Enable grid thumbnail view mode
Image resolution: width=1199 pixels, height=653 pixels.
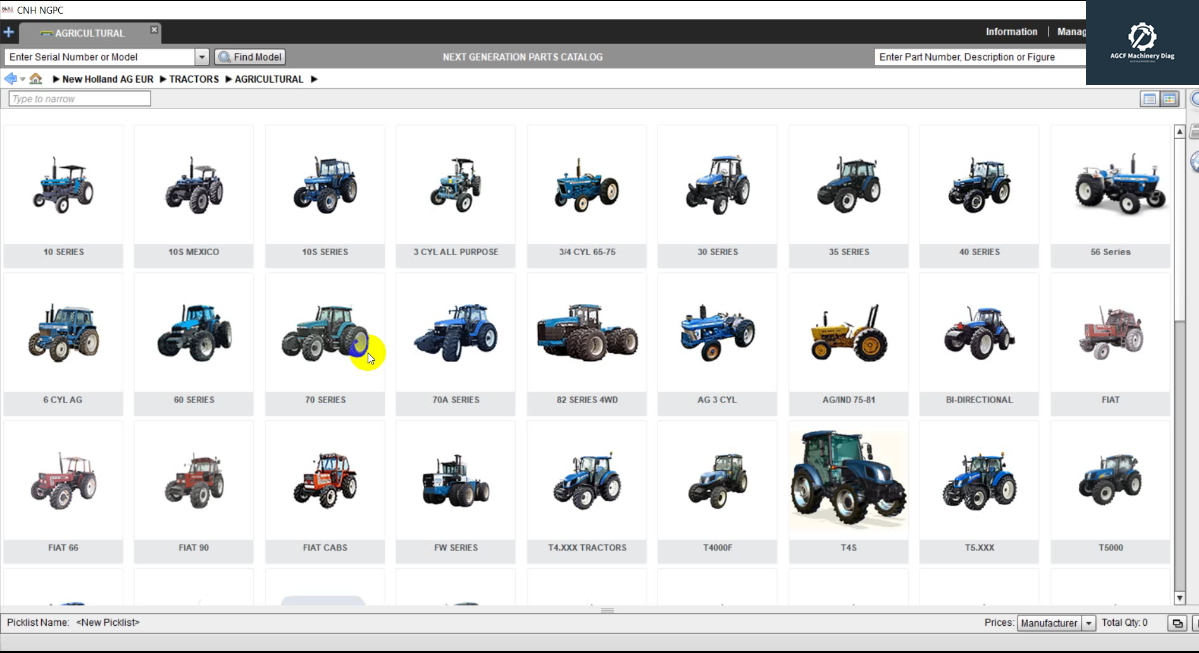point(1168,98)
